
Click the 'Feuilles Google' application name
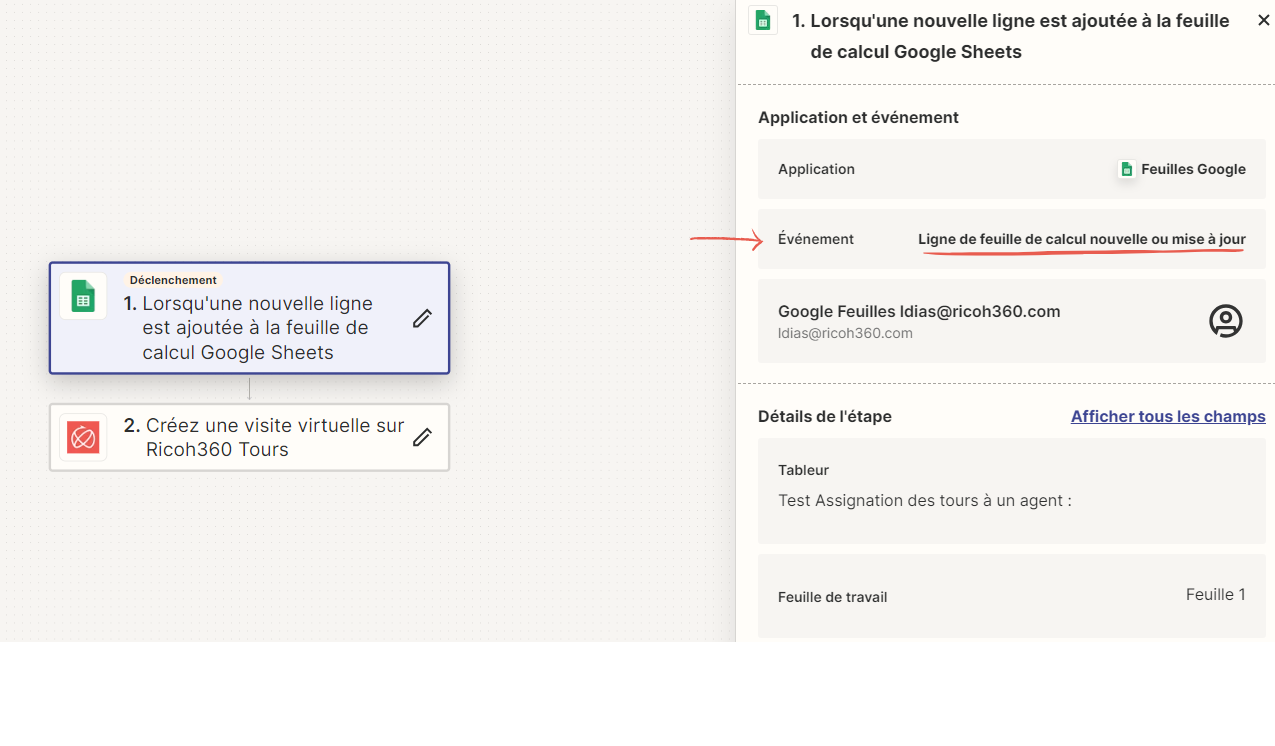coord(1194,169)
